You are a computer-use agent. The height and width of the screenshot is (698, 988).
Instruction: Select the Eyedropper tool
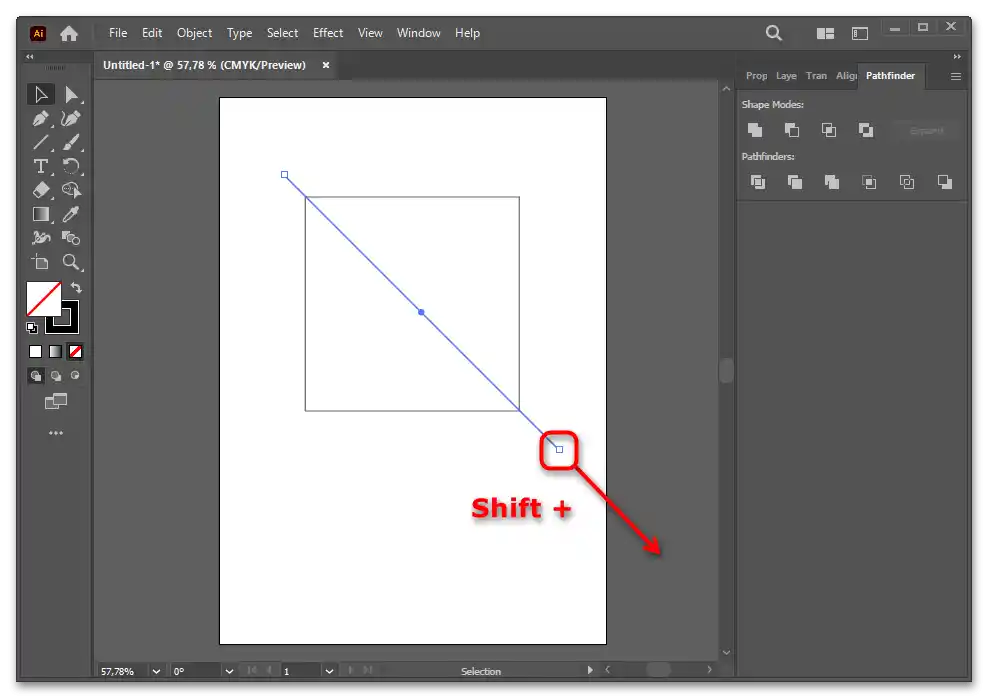coord(71,214)
